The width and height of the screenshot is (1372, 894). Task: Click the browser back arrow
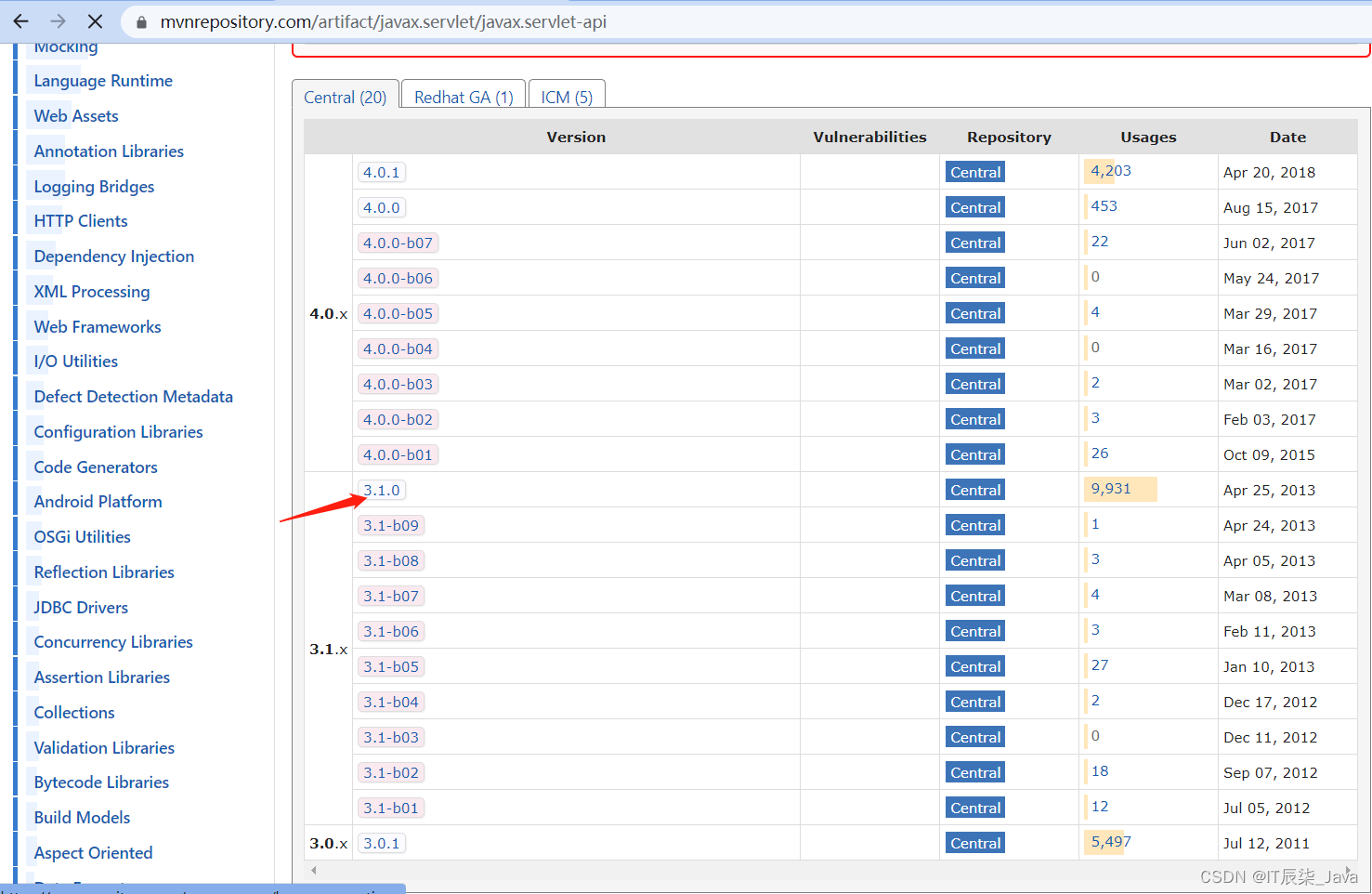pyautogui.click(x=20, y=21)
